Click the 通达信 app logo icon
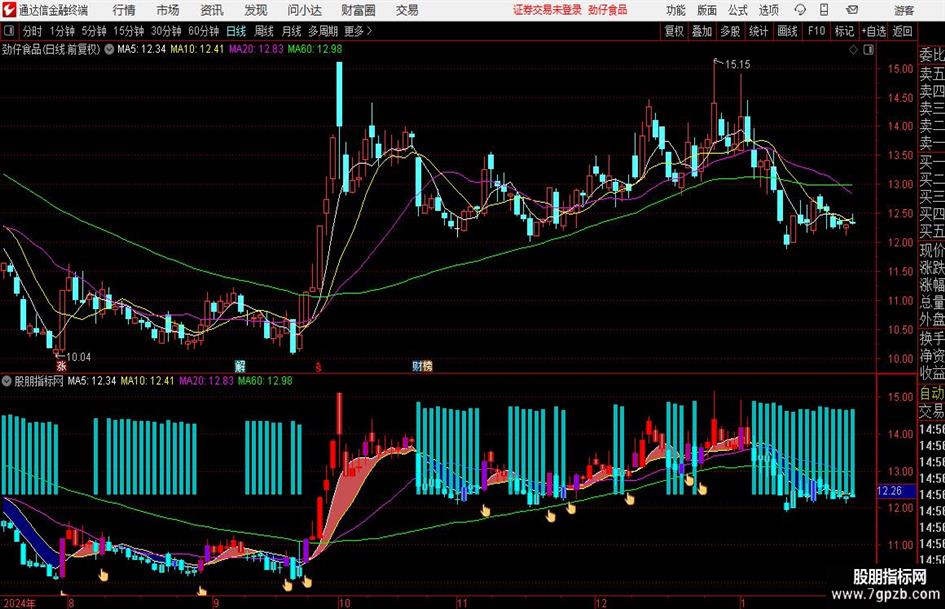945x609 pixels. pos(8,10)
